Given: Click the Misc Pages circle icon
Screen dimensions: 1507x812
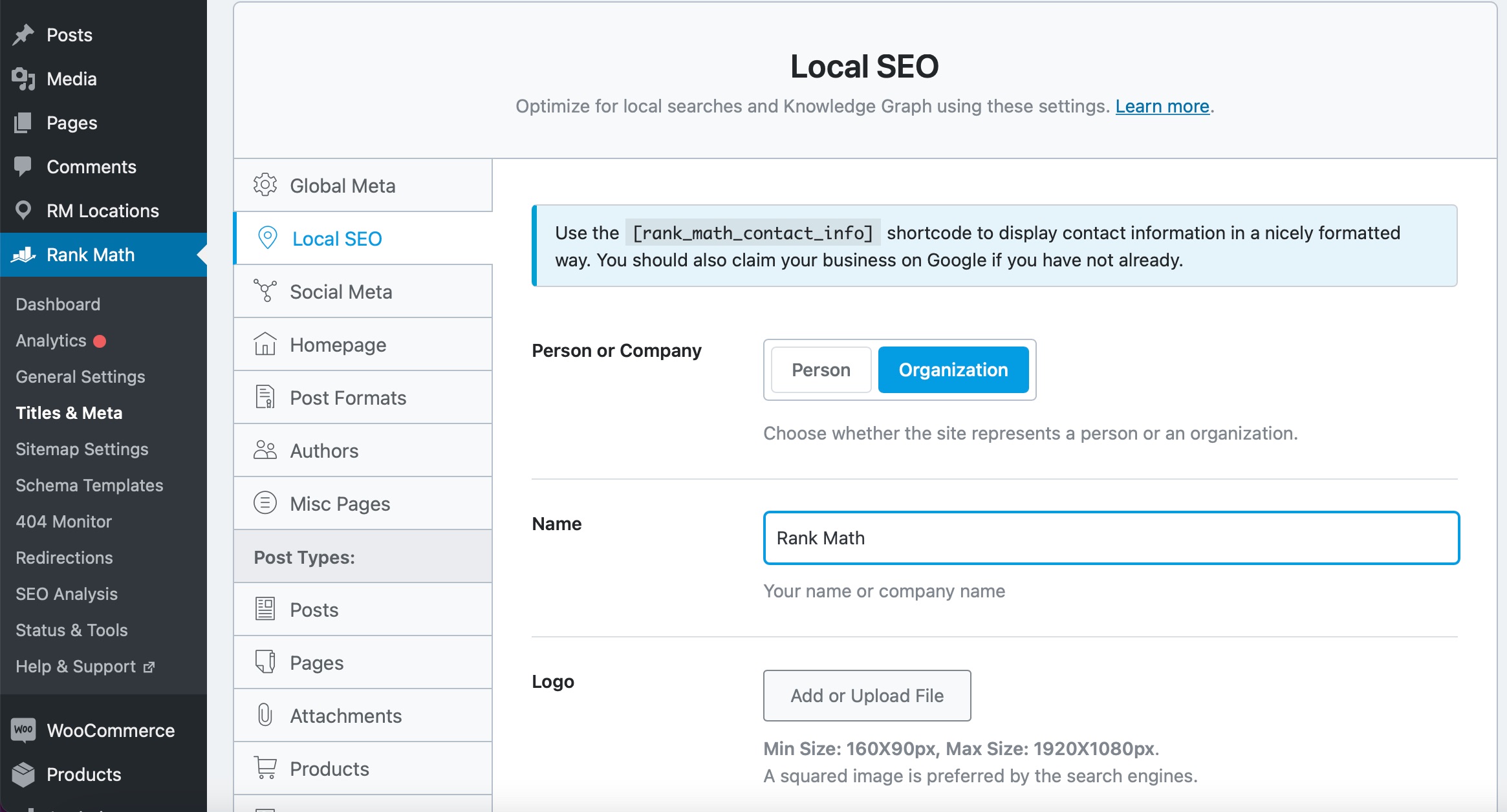Looking at the screenshot, I should click(x=265, y=503).
